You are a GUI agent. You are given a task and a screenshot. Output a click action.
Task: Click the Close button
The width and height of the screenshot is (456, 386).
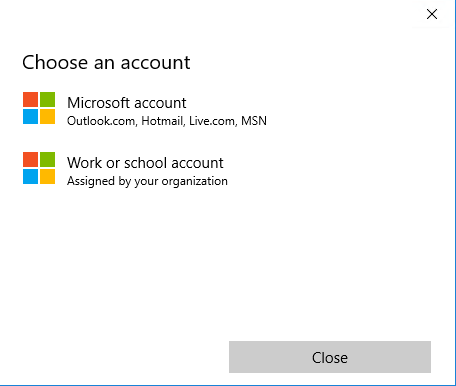point(330,357)
